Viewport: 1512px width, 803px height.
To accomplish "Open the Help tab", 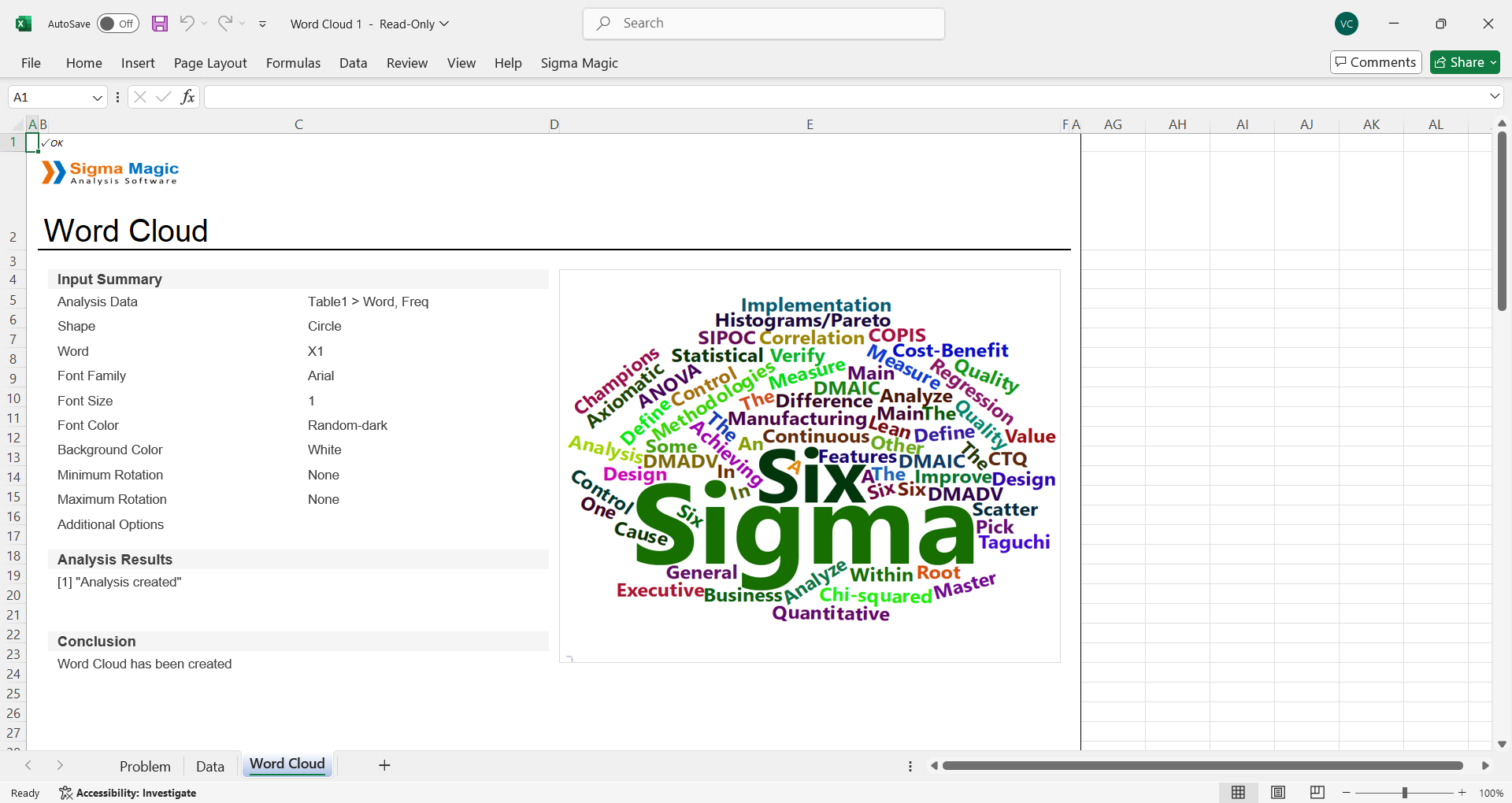I will click(508, 63).
